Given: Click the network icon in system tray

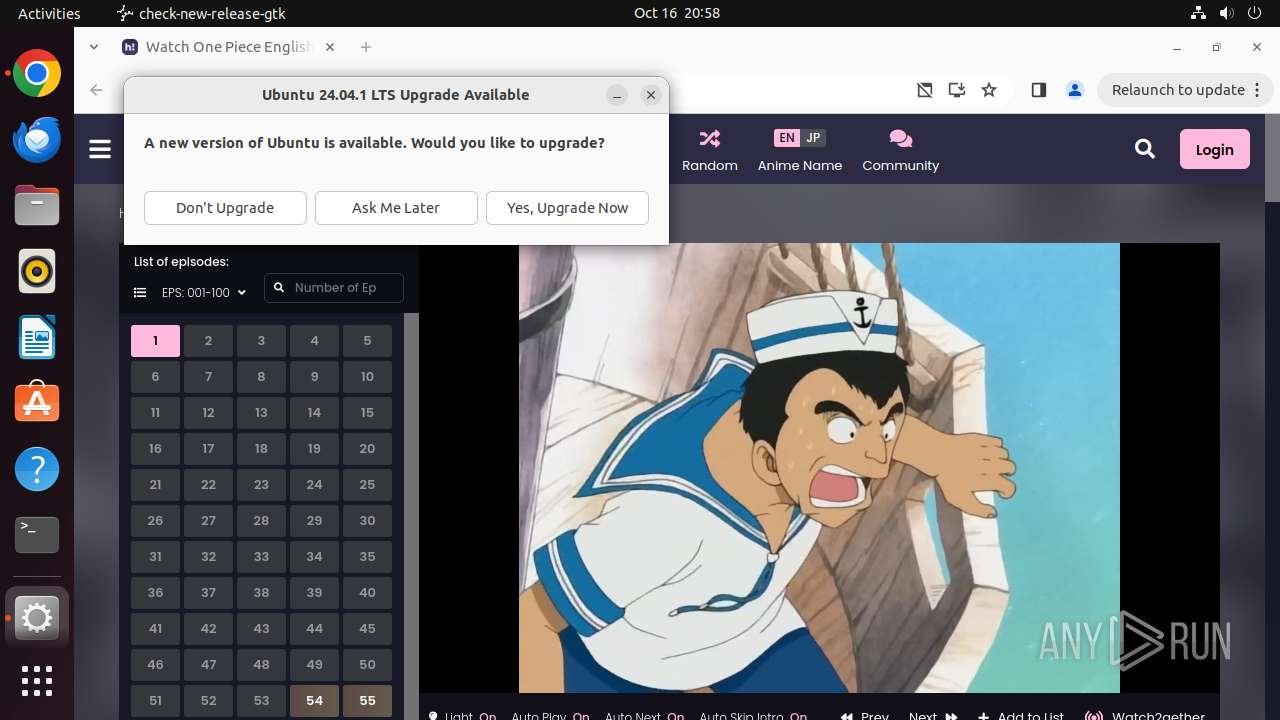Looking at the screenshot, I should pyautogui.click(x=1199, y=13).
